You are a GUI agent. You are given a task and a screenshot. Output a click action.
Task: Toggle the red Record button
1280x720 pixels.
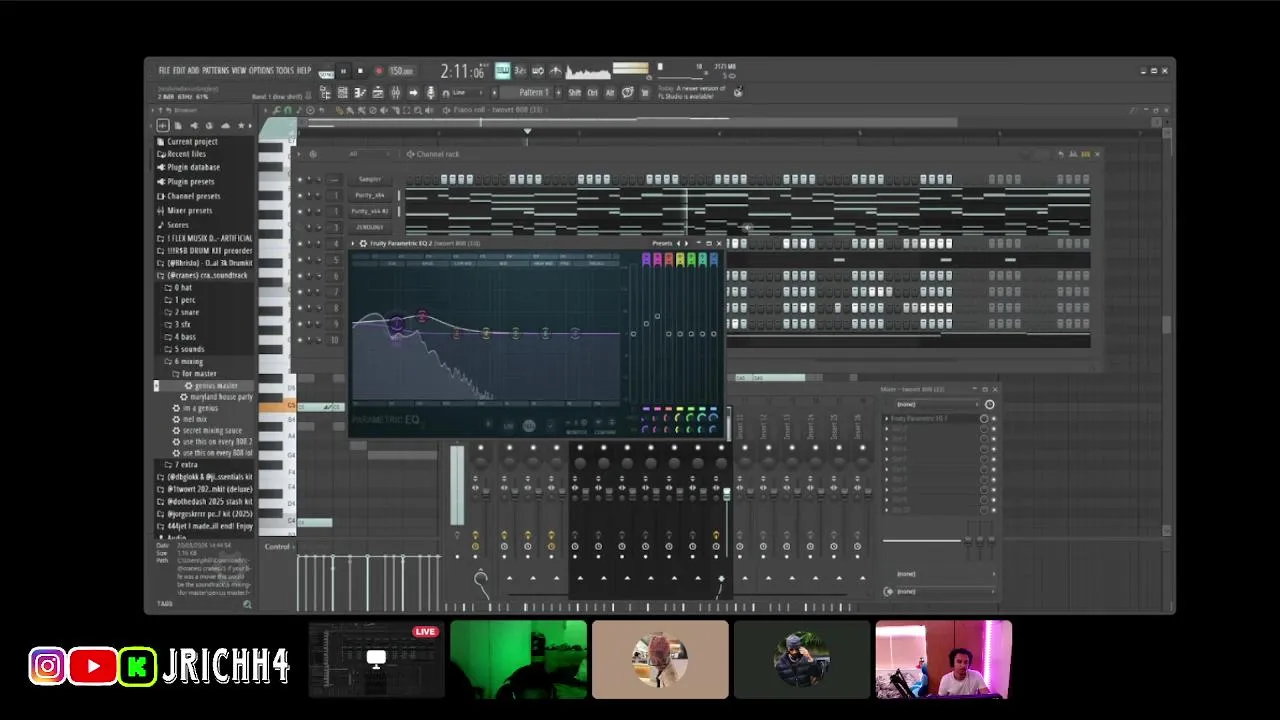378,71
